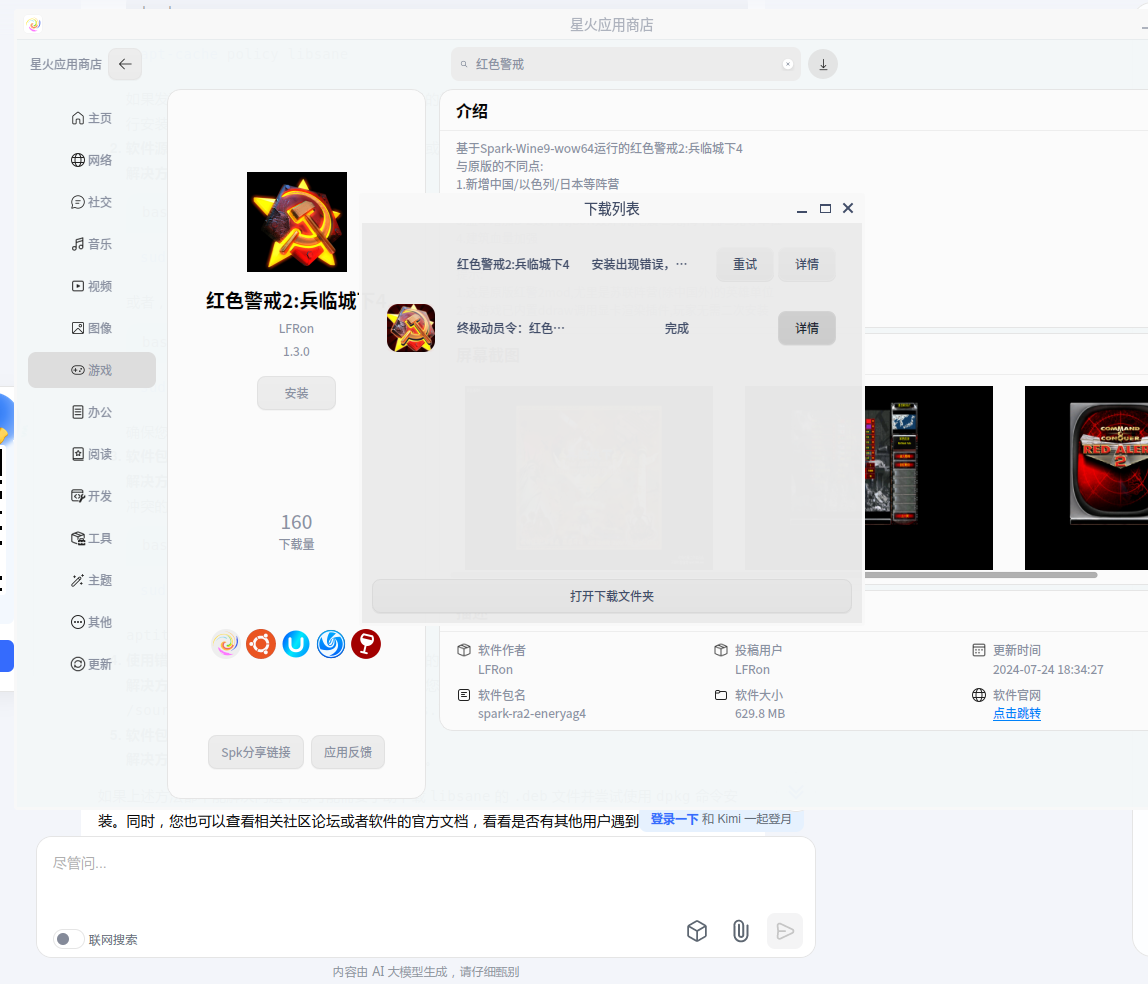Select the 游戏 games category
The width and height of the screenshot is (1148, 984).
(x=92, y=370)
